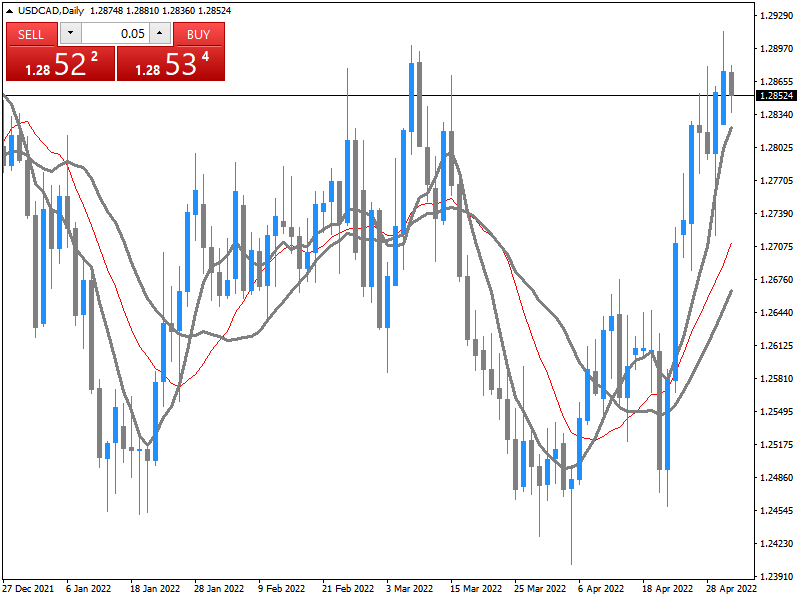Click the 15 Mar 2022 date label
The width and height of the screenshot is (800, 600).
point(473,589)
